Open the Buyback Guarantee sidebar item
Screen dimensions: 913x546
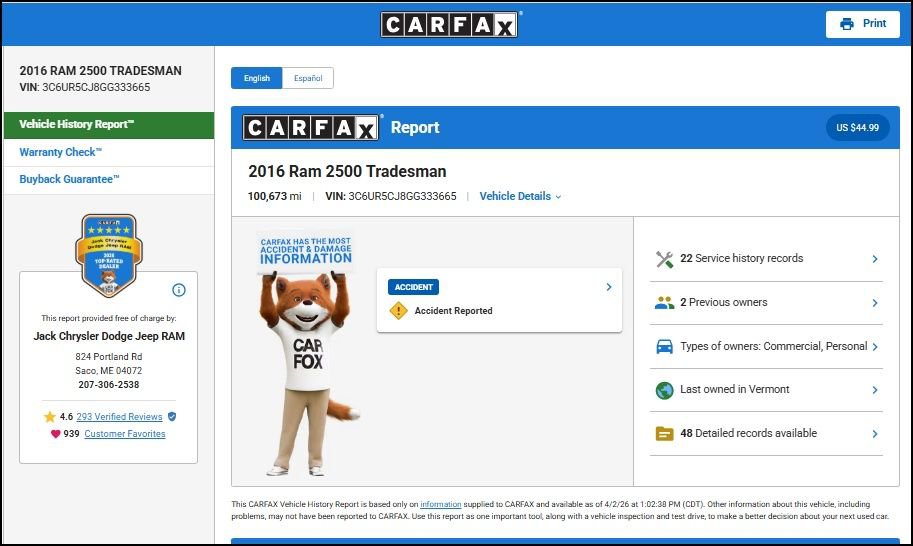69,180
